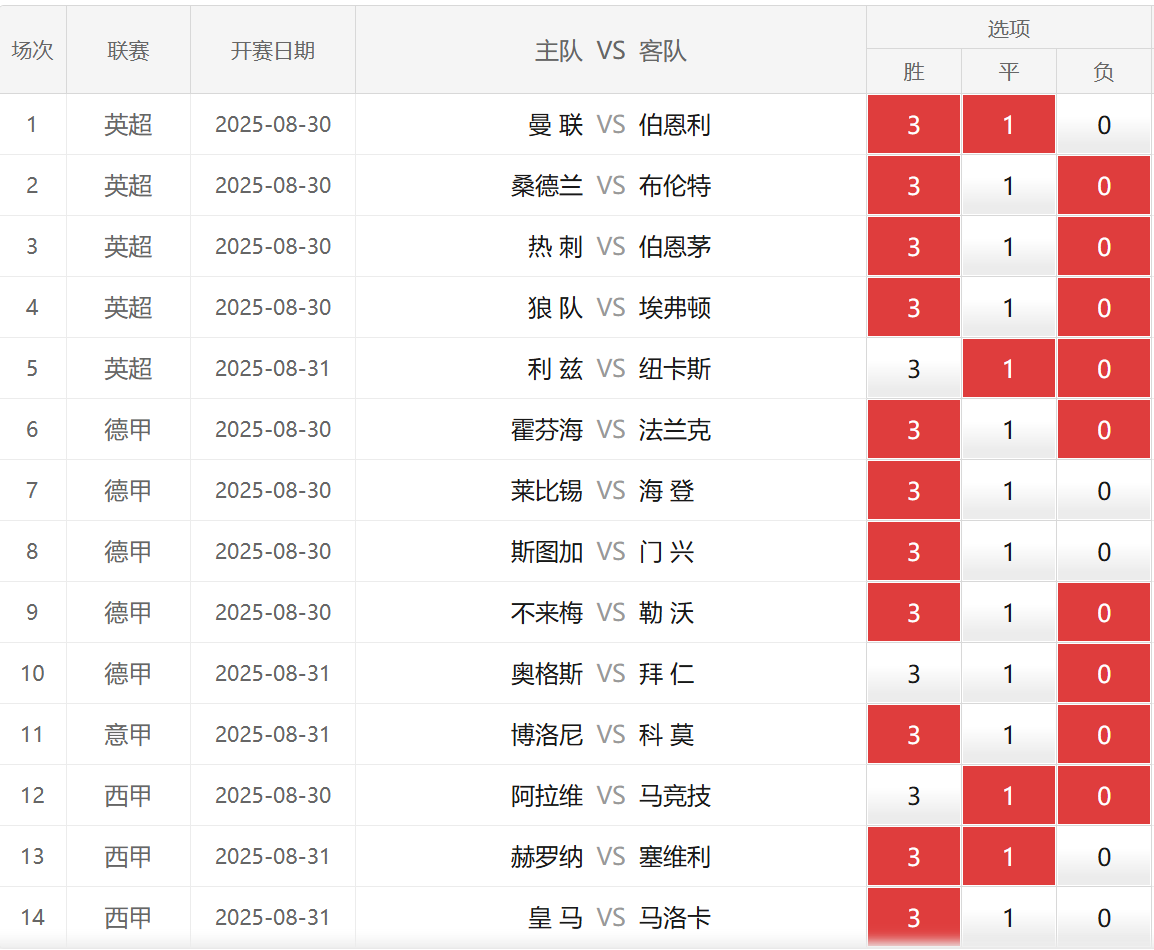The image size is (1154, 950).
Task: Click away team name 纽卡斯
Action: point(674,369)
